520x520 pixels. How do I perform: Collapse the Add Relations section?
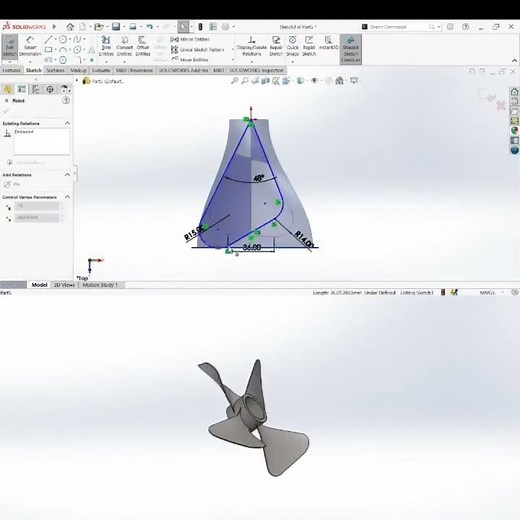67,175
